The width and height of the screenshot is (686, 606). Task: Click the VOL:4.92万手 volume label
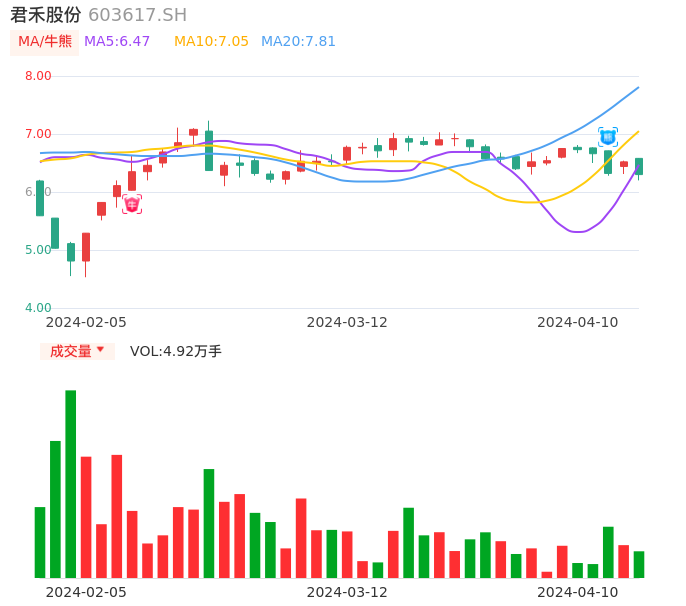pyautogui.click(x=176, y=351)
